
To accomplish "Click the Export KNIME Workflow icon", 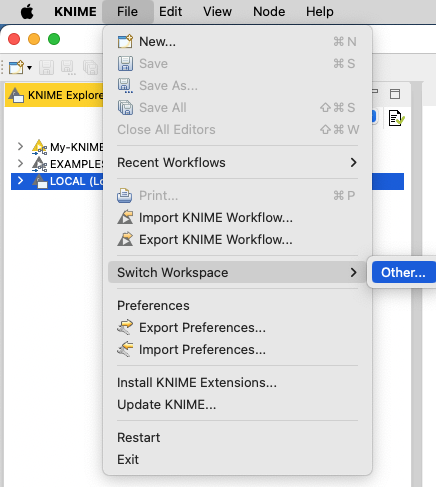I will [125, 239].
